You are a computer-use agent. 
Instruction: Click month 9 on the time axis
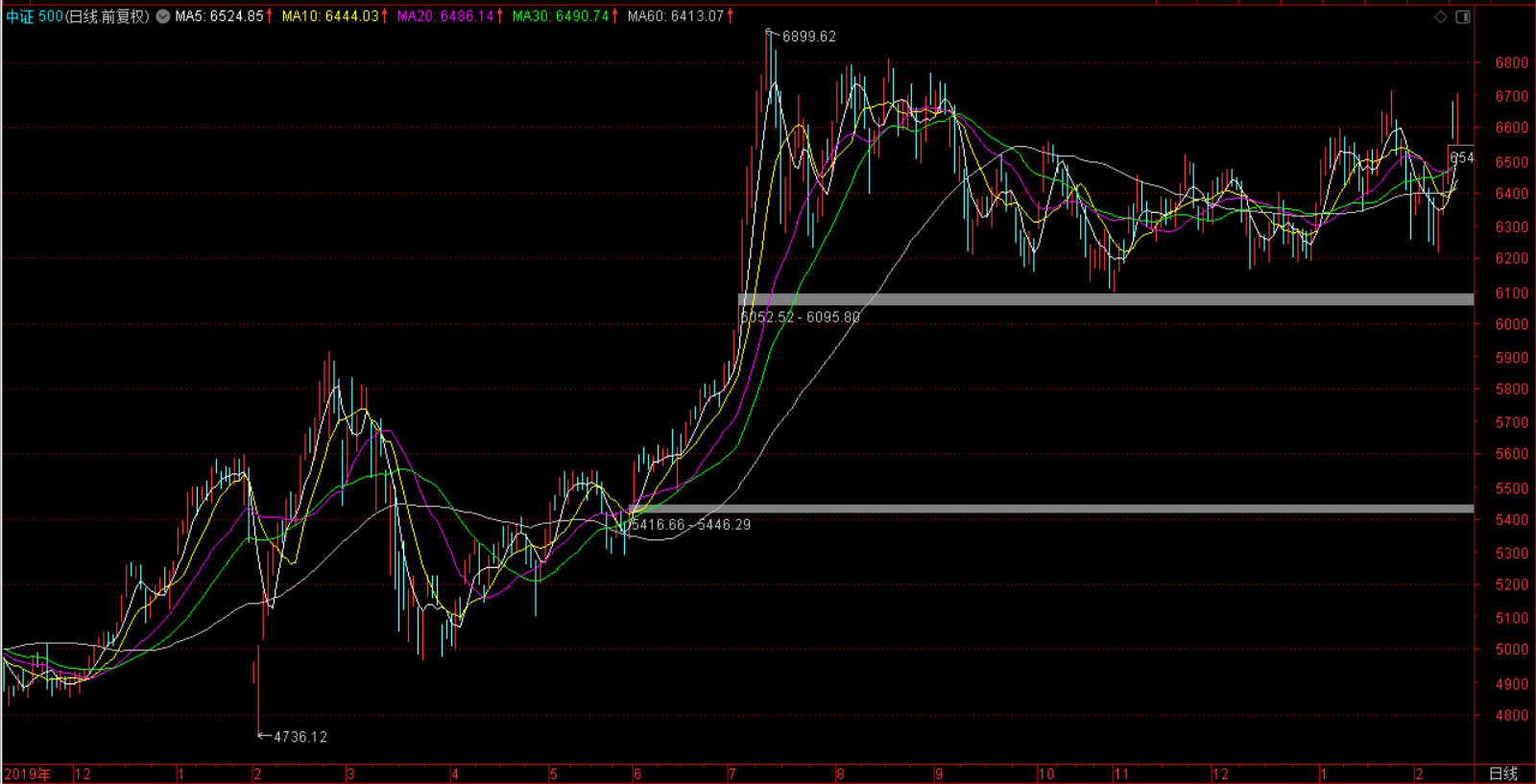click(939, 773)
